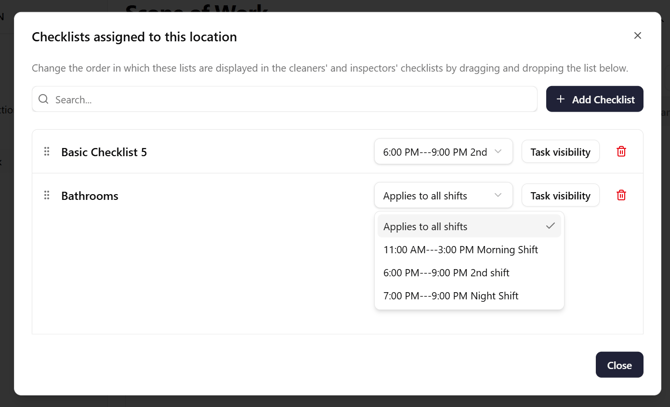Choose the 11:00 AM Morning Shift option
The image size is (670, 407).
pos(460,250)
